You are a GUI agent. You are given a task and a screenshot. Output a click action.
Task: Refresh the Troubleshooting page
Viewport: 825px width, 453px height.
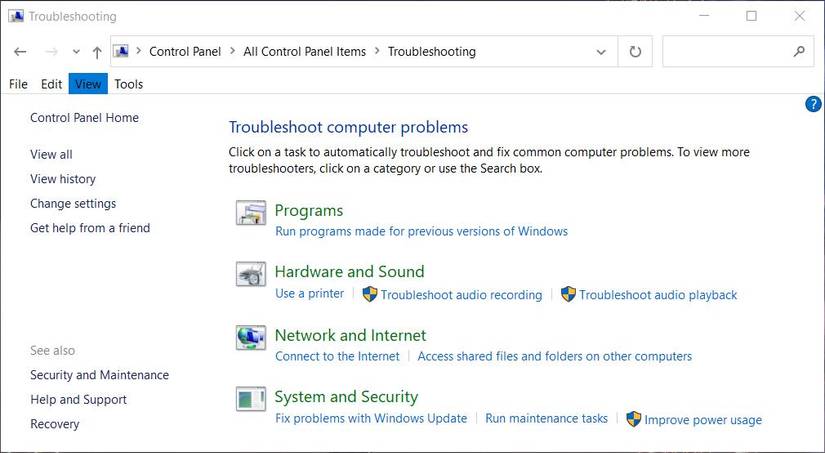click(635, 52)
